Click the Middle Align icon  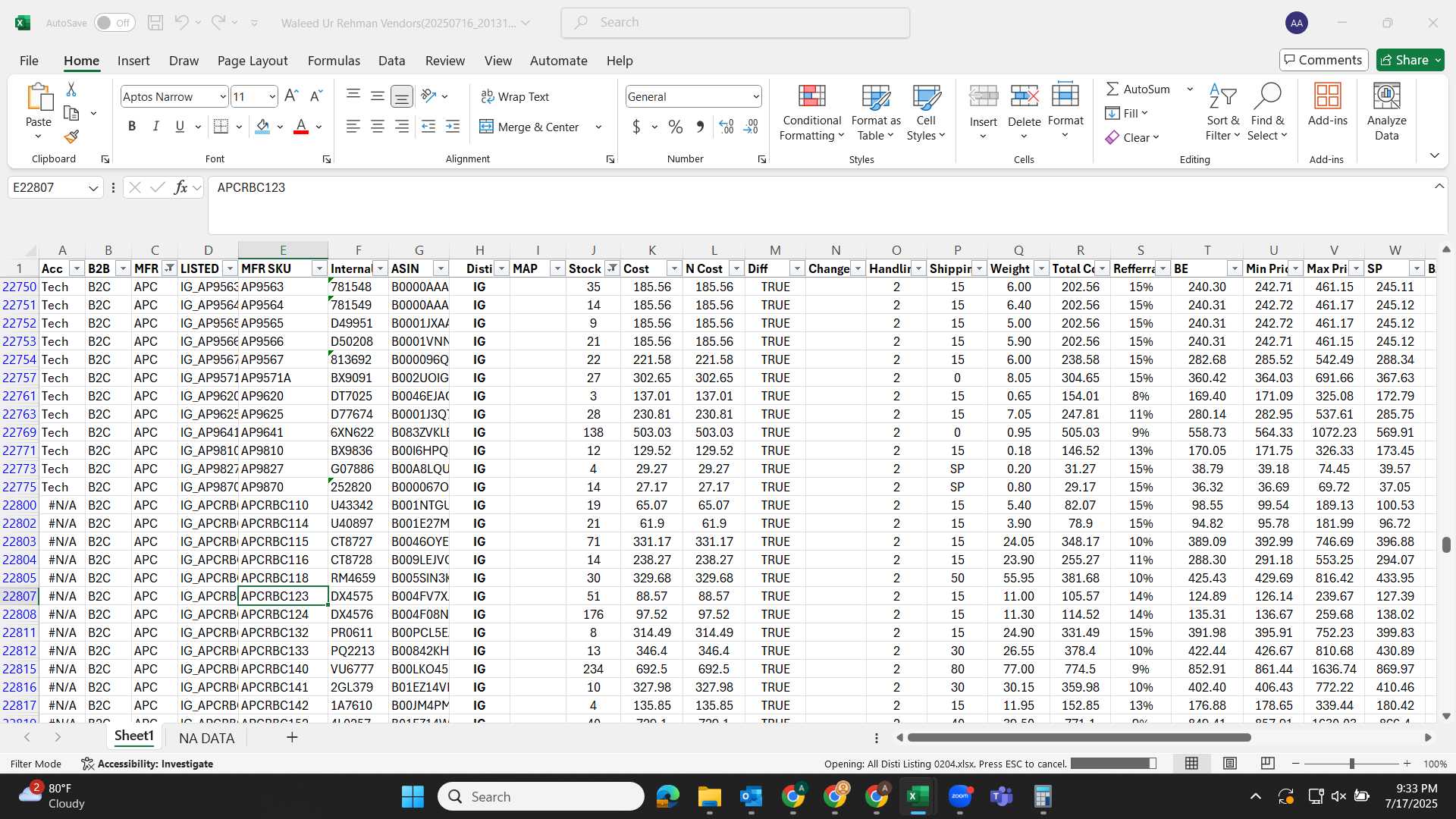[x=377, y=96]
